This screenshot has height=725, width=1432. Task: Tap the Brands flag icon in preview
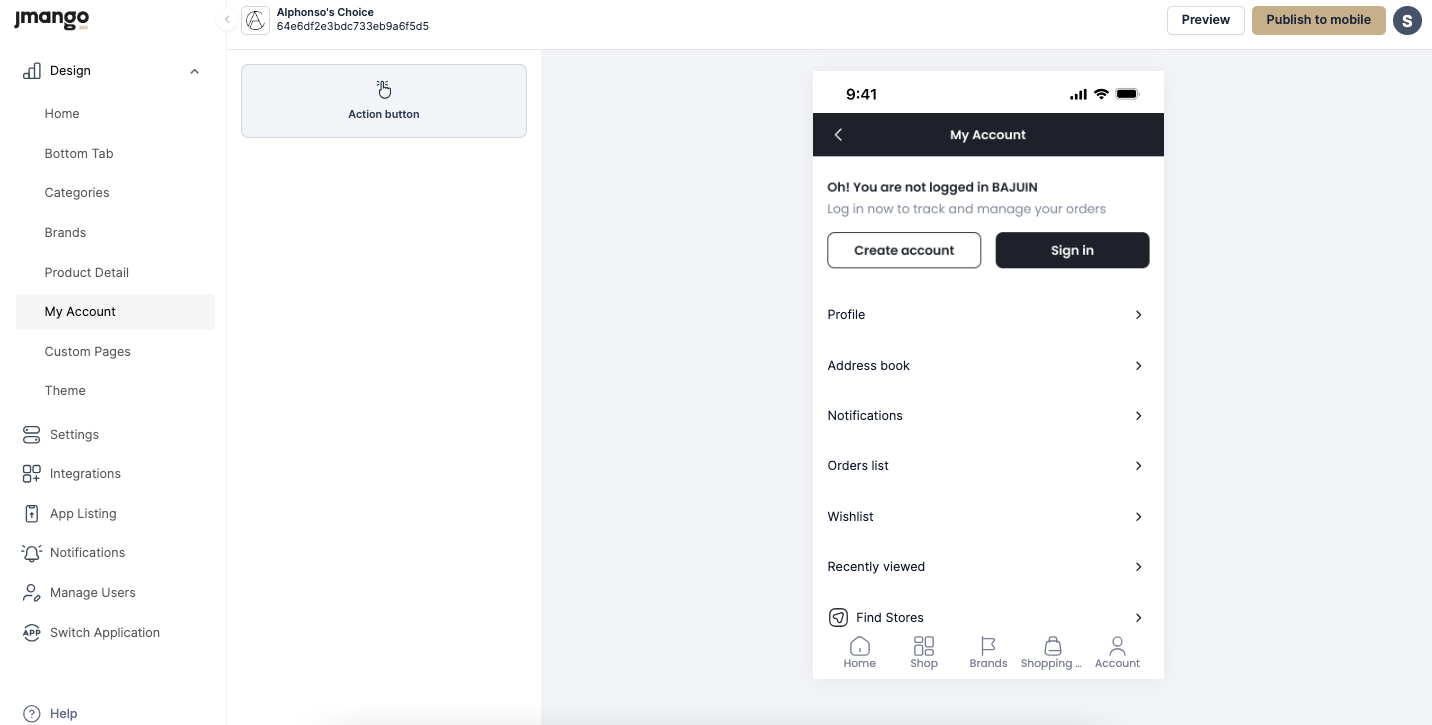coord(988,647)
